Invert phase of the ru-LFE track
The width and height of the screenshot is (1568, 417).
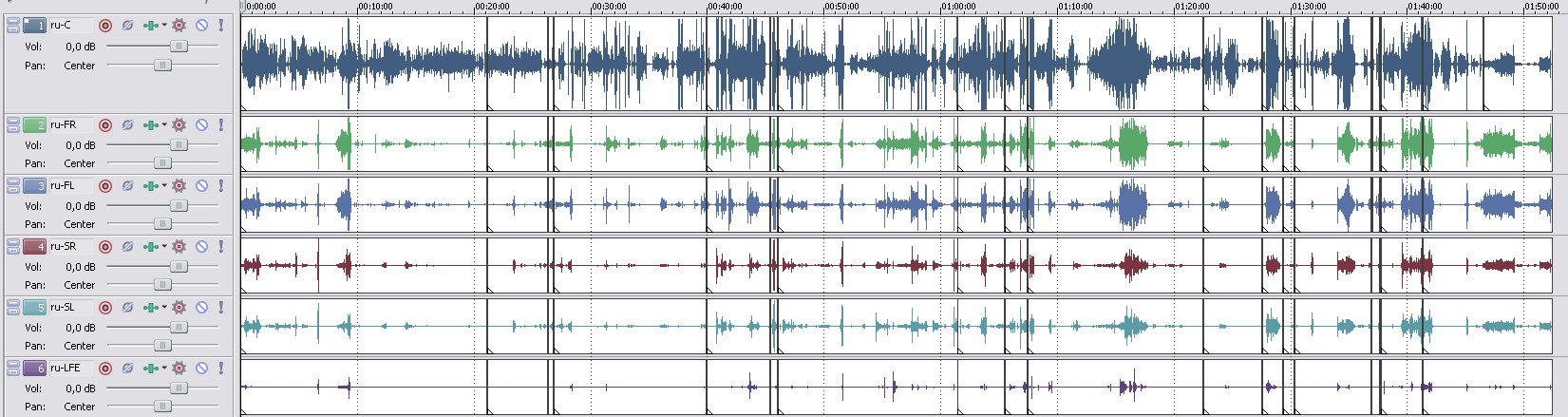[x=127, y=368]
